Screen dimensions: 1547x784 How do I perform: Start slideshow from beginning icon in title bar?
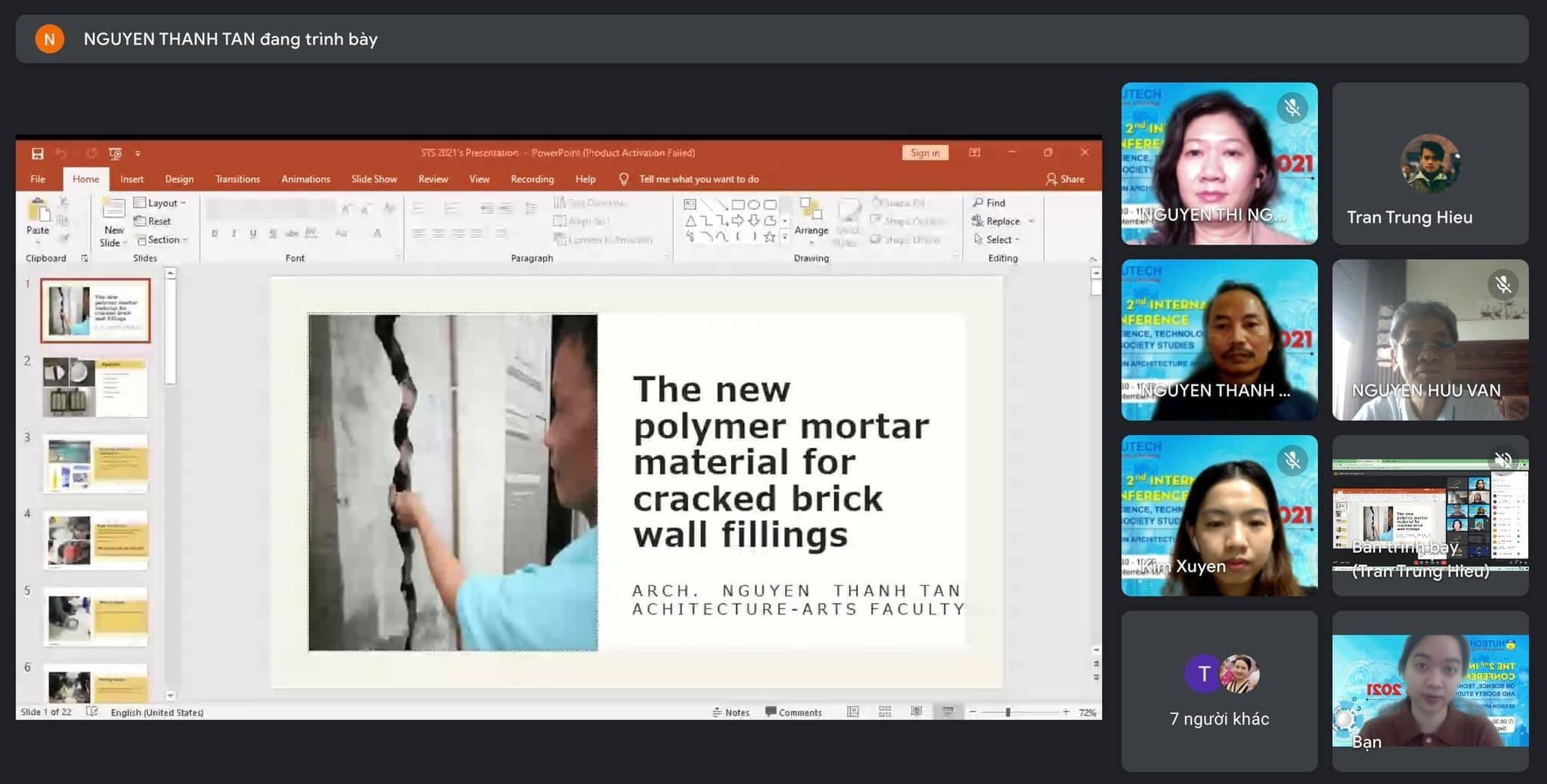point(115,153)
